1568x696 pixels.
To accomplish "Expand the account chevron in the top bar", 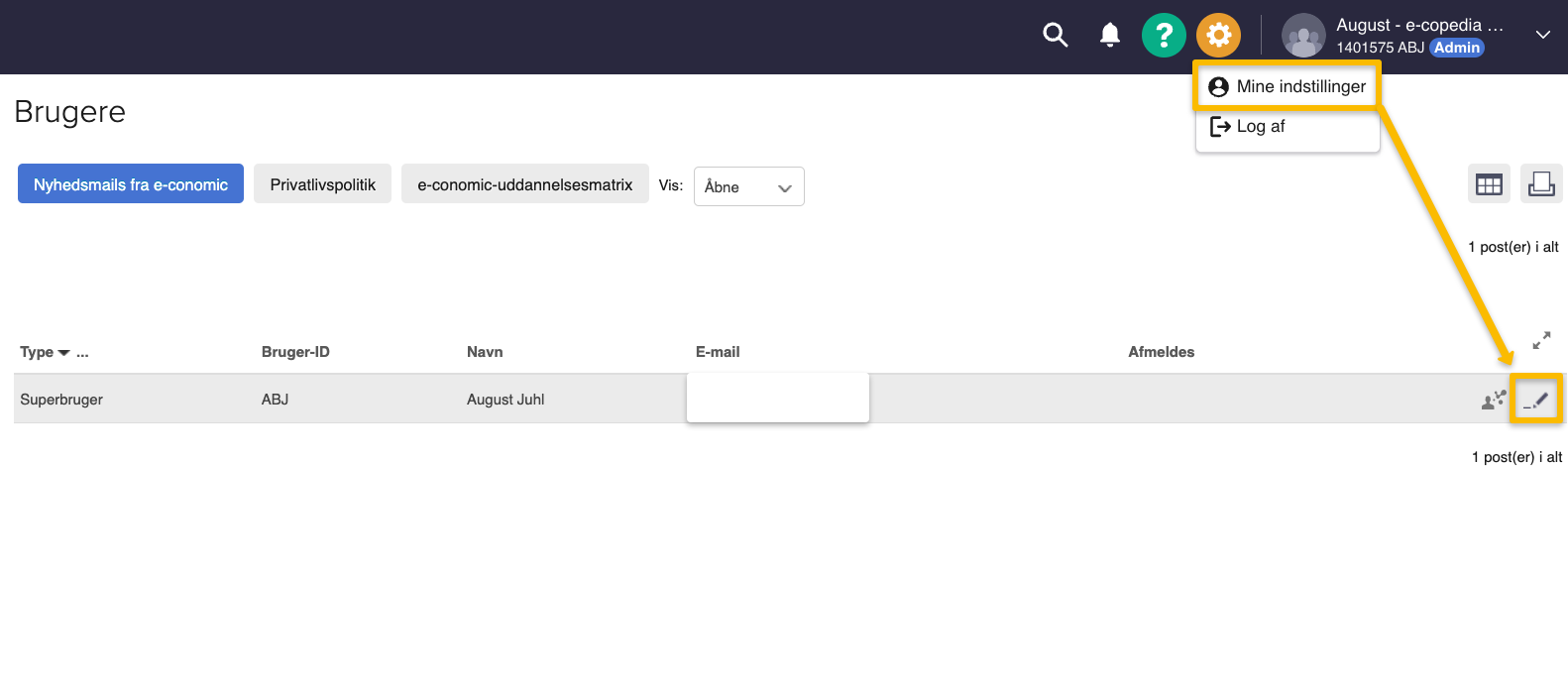I will (1542, 35).
